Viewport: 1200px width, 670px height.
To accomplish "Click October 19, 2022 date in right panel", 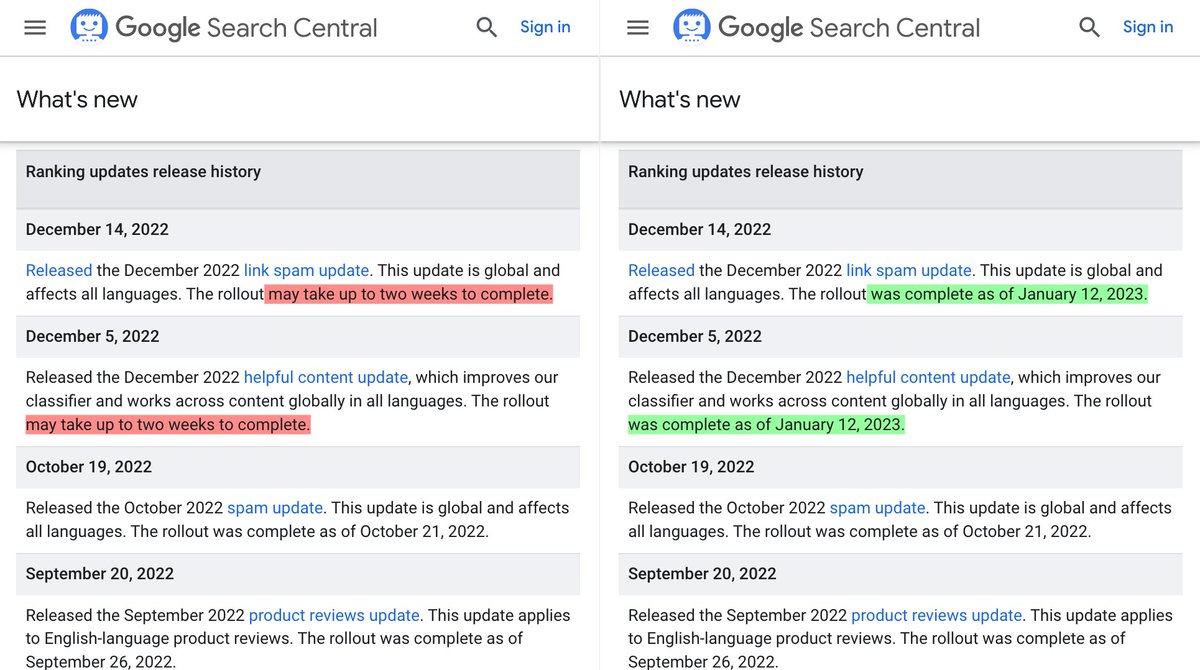I will [x=693, y=467].
